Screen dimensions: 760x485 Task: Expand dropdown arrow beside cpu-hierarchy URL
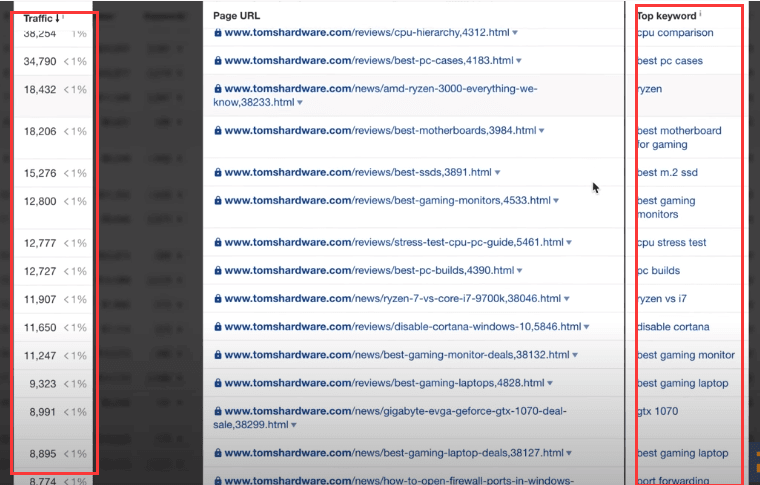pos(515,33)
